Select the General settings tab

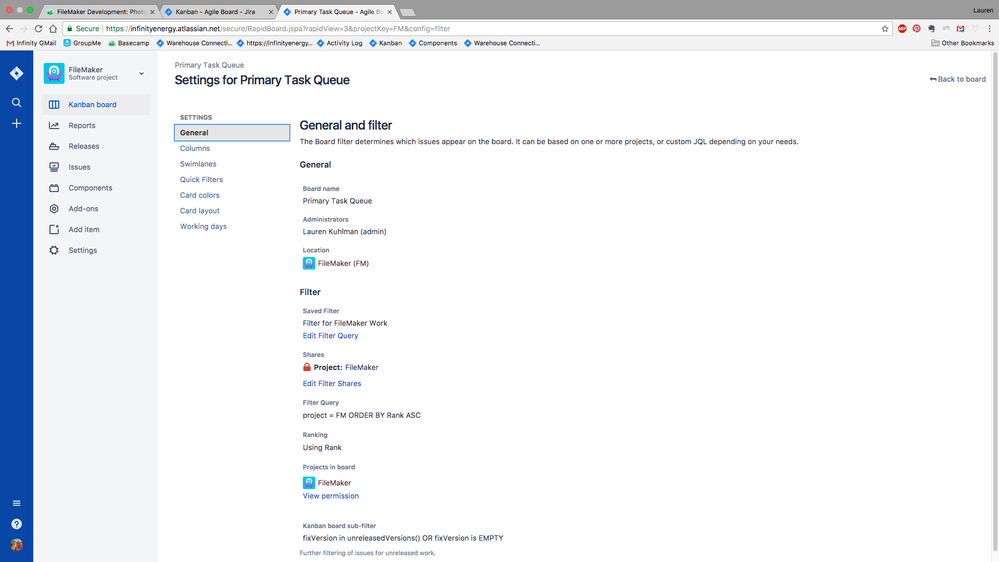(232, 133)
